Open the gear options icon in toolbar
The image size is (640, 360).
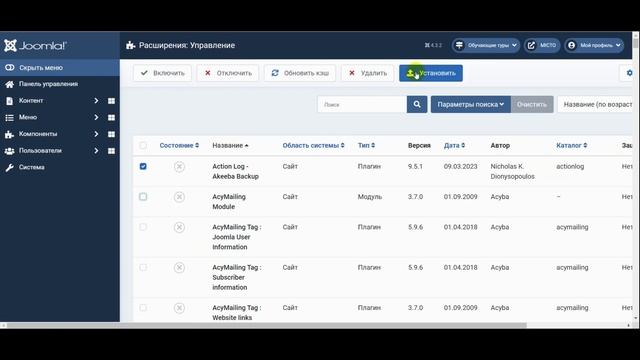tap(629, 73)
